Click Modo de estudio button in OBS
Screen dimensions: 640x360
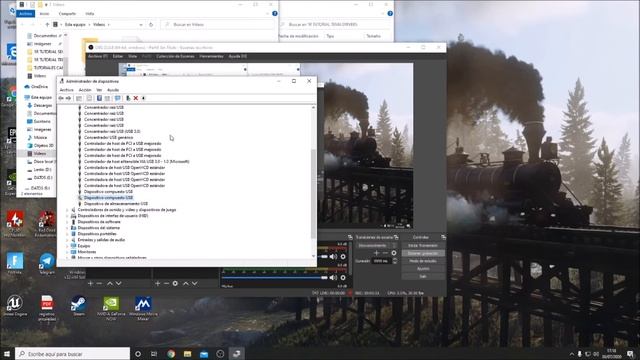(x=423, y=261)
